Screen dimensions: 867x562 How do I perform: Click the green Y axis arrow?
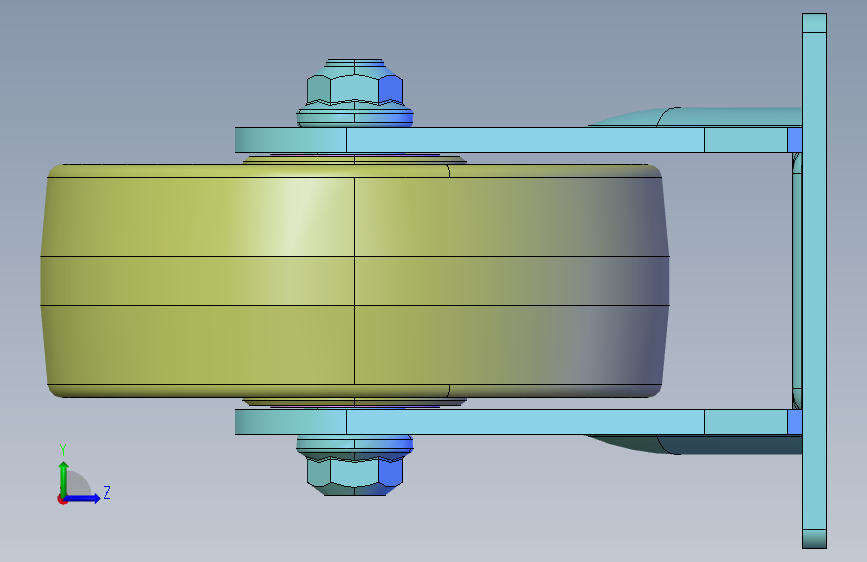(64, 478)
